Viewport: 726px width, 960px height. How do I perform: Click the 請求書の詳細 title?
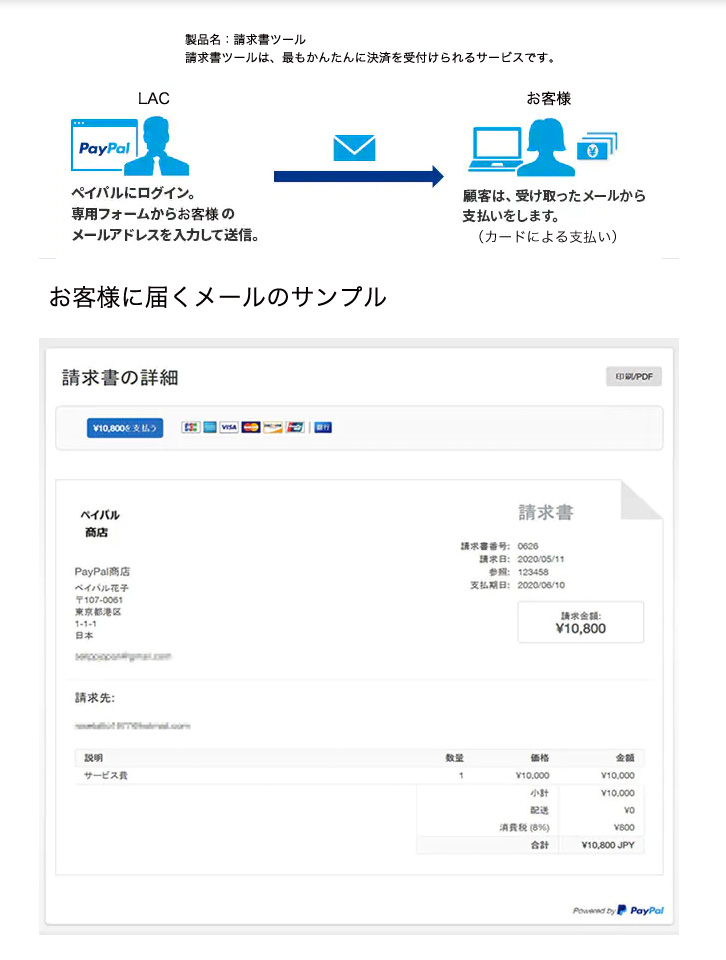[120, 378]
